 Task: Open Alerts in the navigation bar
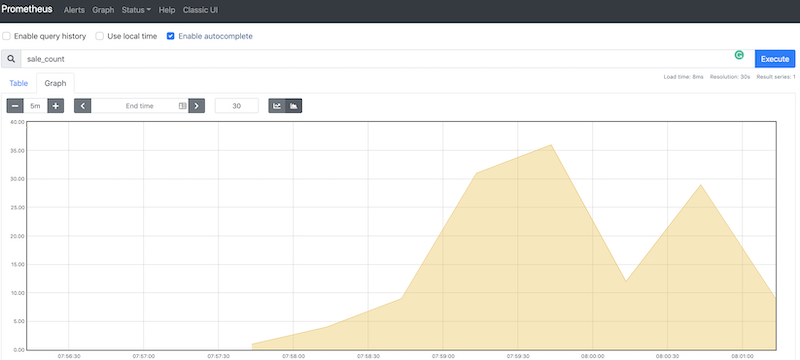coord(74,10)
